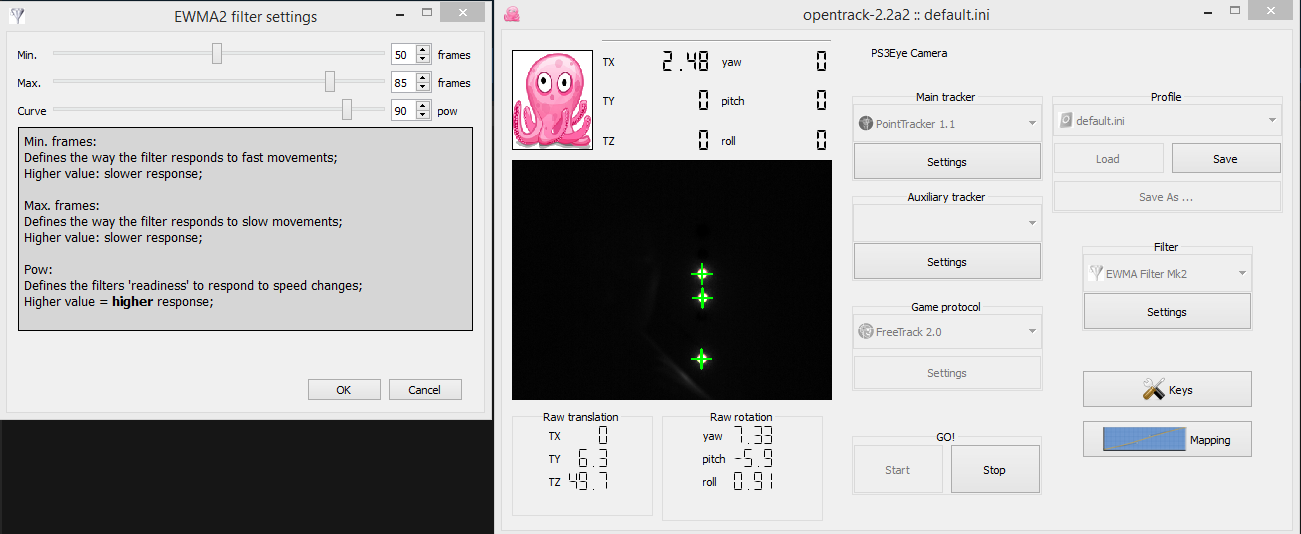
Task: Click the raw translation TY value 6.3
Action: (593, 458)
